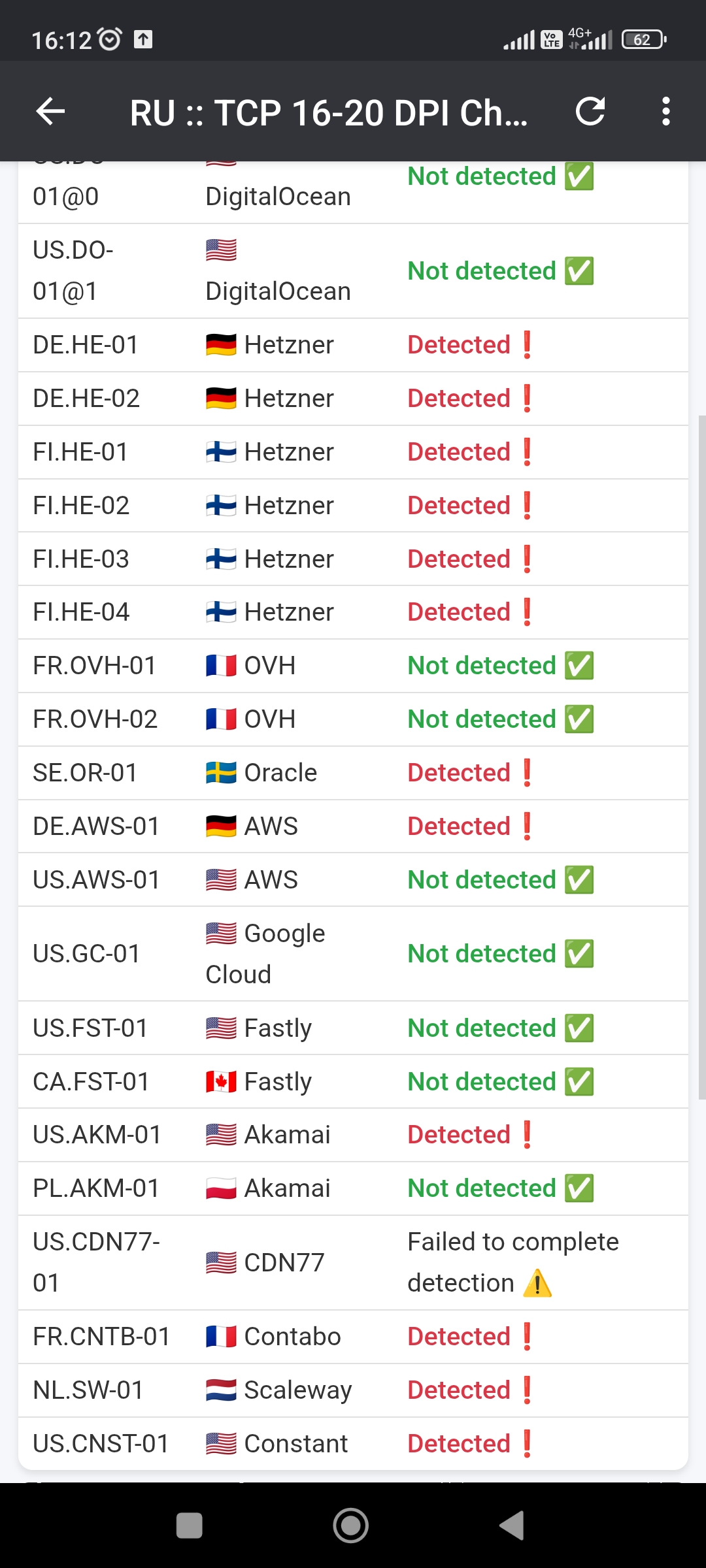Tap the Android back triangle button
This screenshot has width=706, height=1568.
(512, 1526)
